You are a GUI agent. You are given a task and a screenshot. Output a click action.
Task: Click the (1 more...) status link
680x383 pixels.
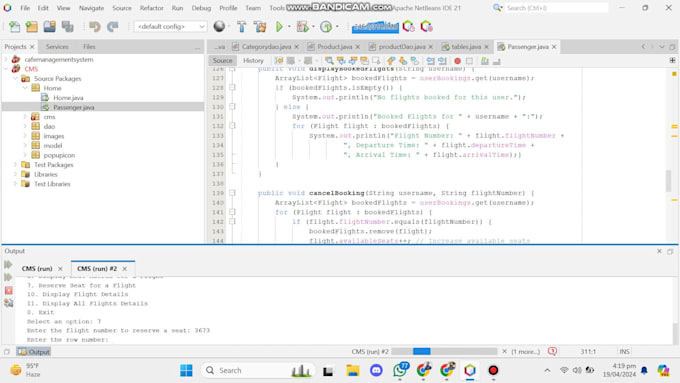(526, 351)
